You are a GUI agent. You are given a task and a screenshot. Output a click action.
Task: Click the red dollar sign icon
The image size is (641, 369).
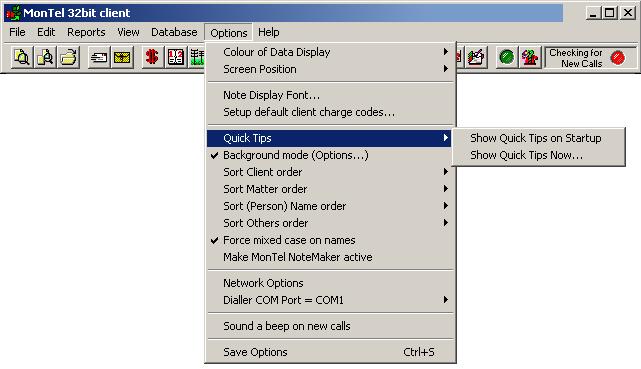point(152,57)
